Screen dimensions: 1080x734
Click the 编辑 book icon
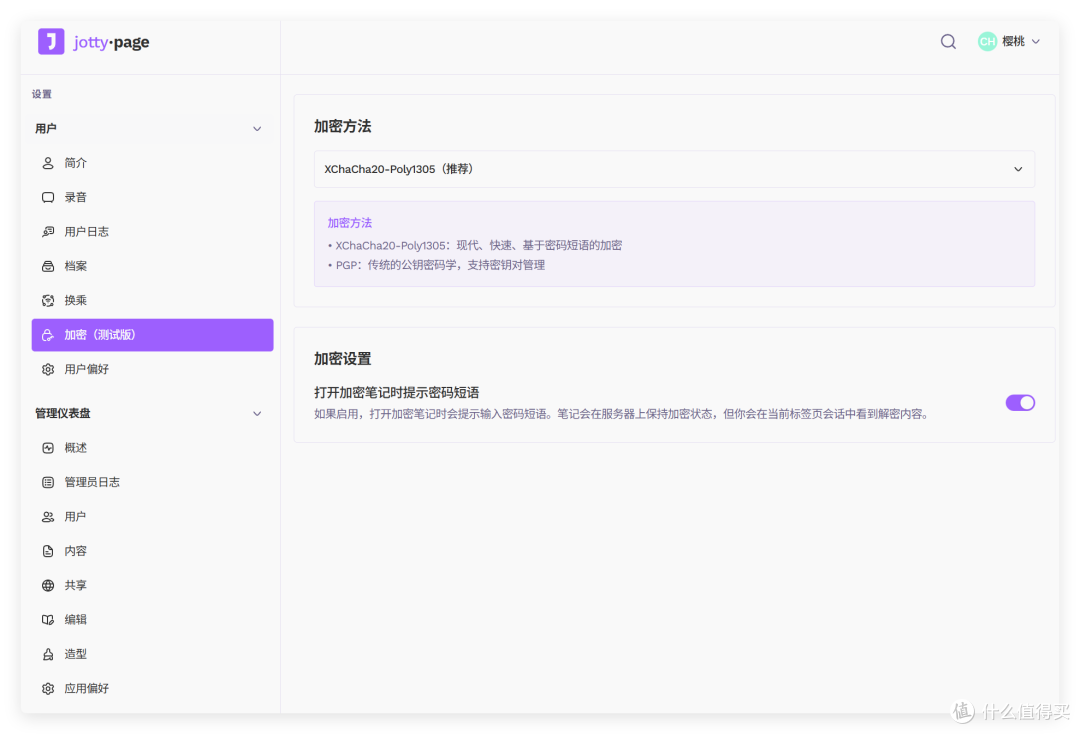point(48,620)
